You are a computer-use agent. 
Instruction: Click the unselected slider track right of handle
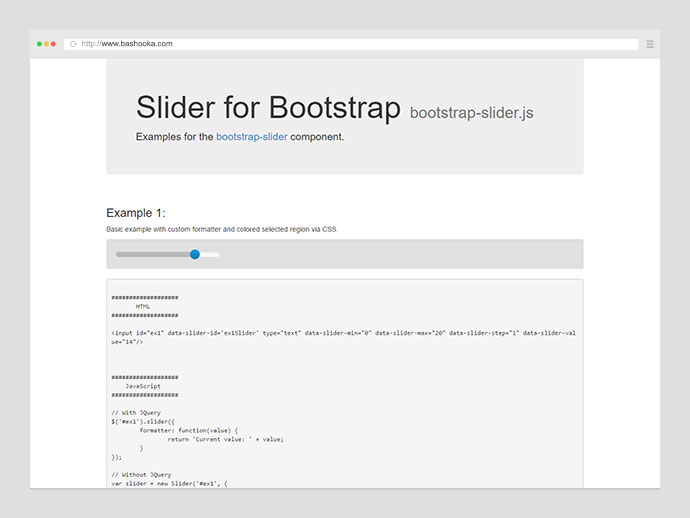(209, 254)
